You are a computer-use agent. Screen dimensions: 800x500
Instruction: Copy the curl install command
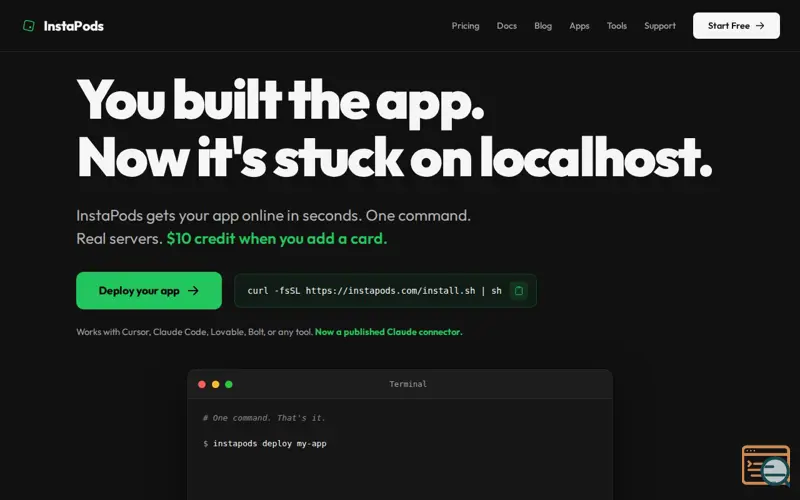518,291
